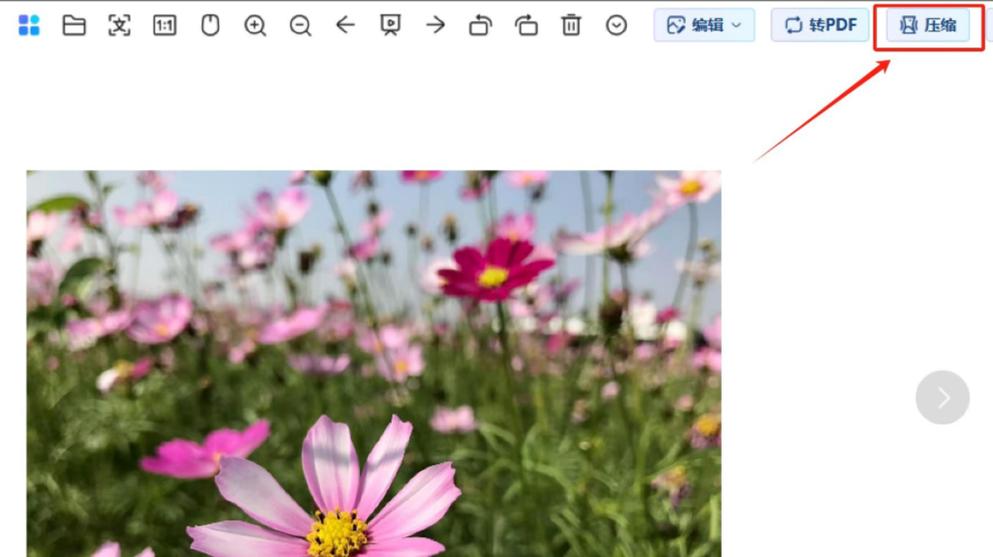Click the cosmos flower photo
Screen dimensions: 993x557
click(374, 364)
